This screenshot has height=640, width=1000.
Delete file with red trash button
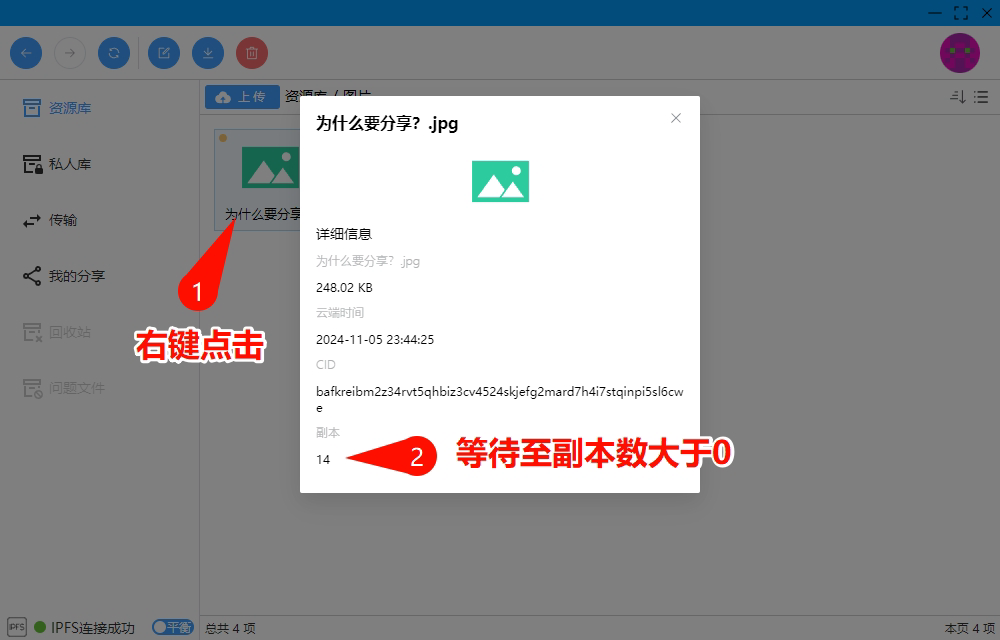(x=252, y=53)
